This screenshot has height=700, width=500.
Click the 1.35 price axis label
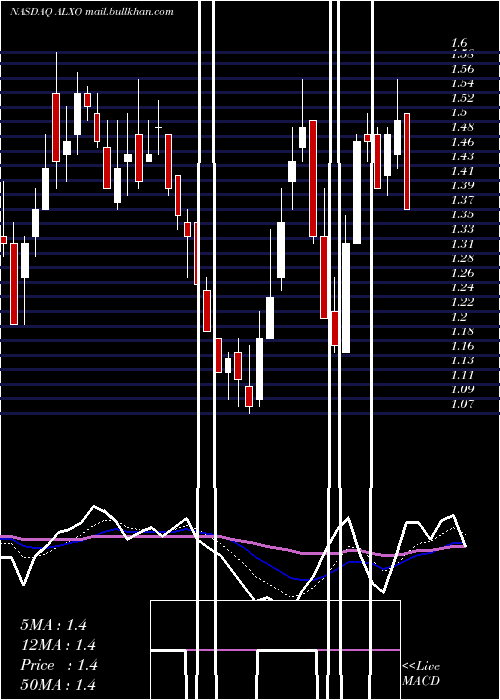pyautogui.click(x=462, y=214)
